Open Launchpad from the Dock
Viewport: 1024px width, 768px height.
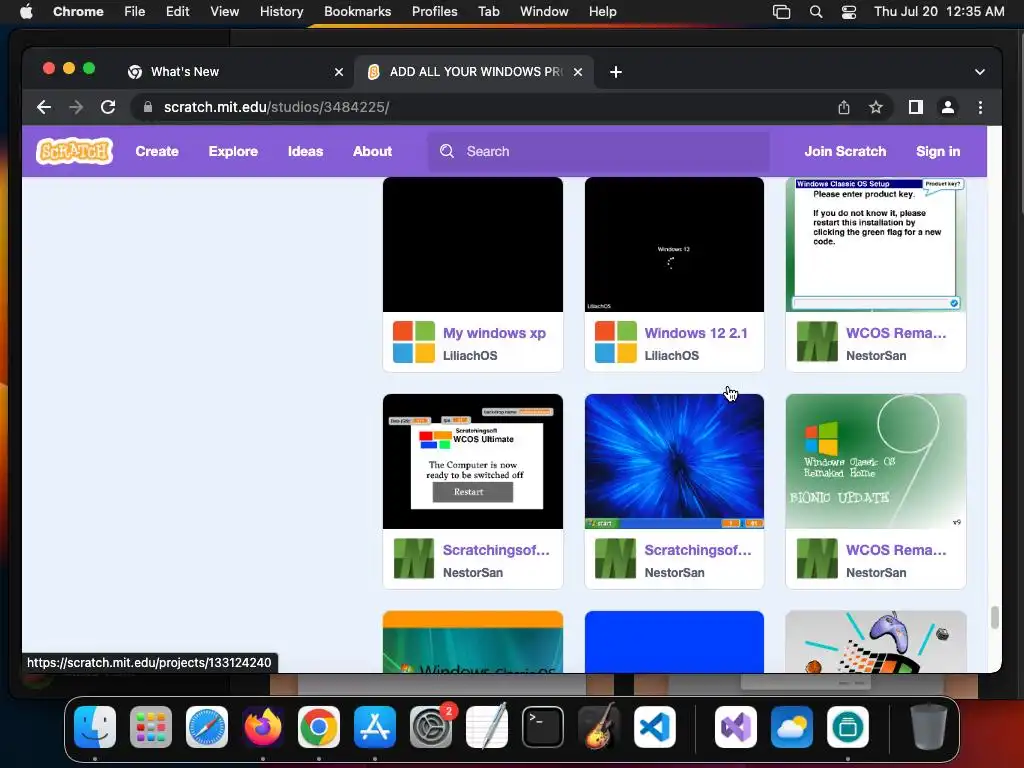pyautogui.click(x=151, y=727)
